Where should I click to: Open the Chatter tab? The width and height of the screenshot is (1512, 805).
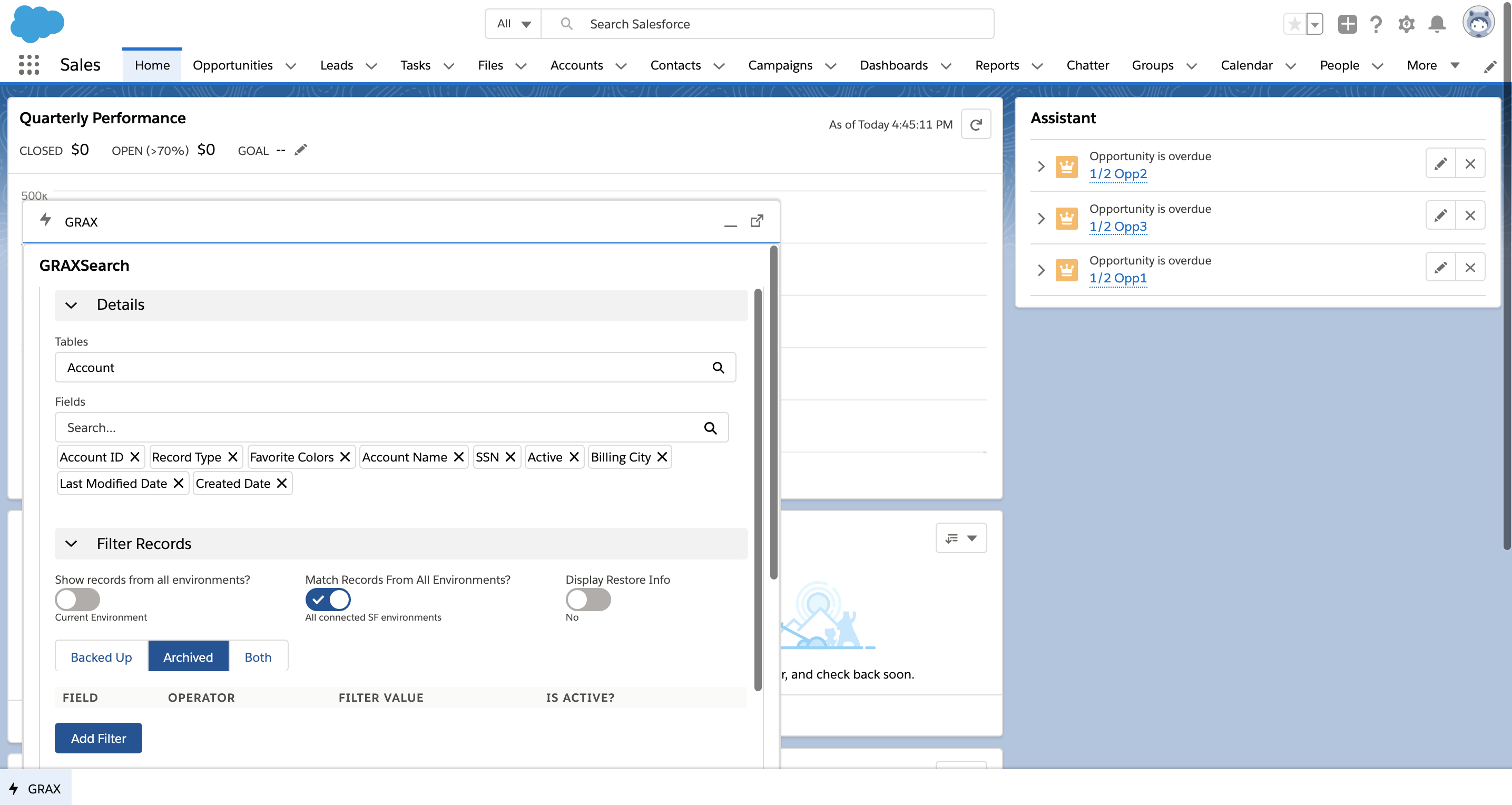(1087, 65)
